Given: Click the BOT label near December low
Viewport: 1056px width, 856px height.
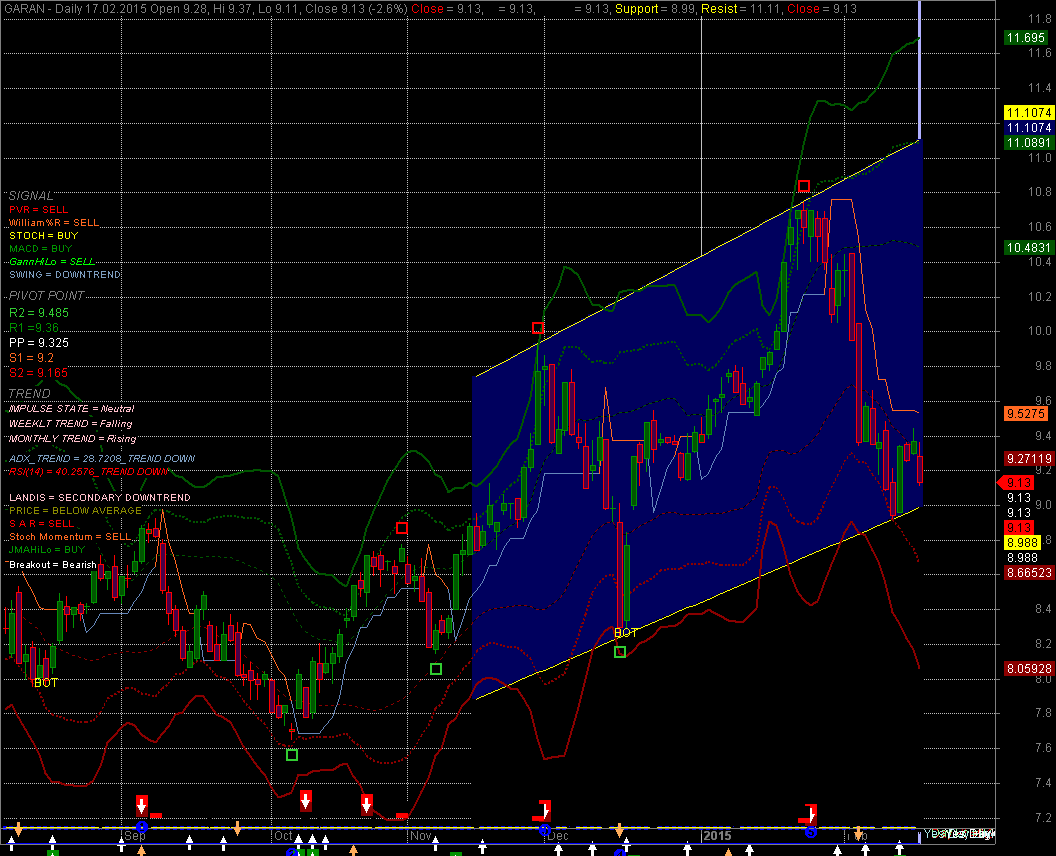Looking at the screenshot, I should pyautogui.click(x=626, y=633).
